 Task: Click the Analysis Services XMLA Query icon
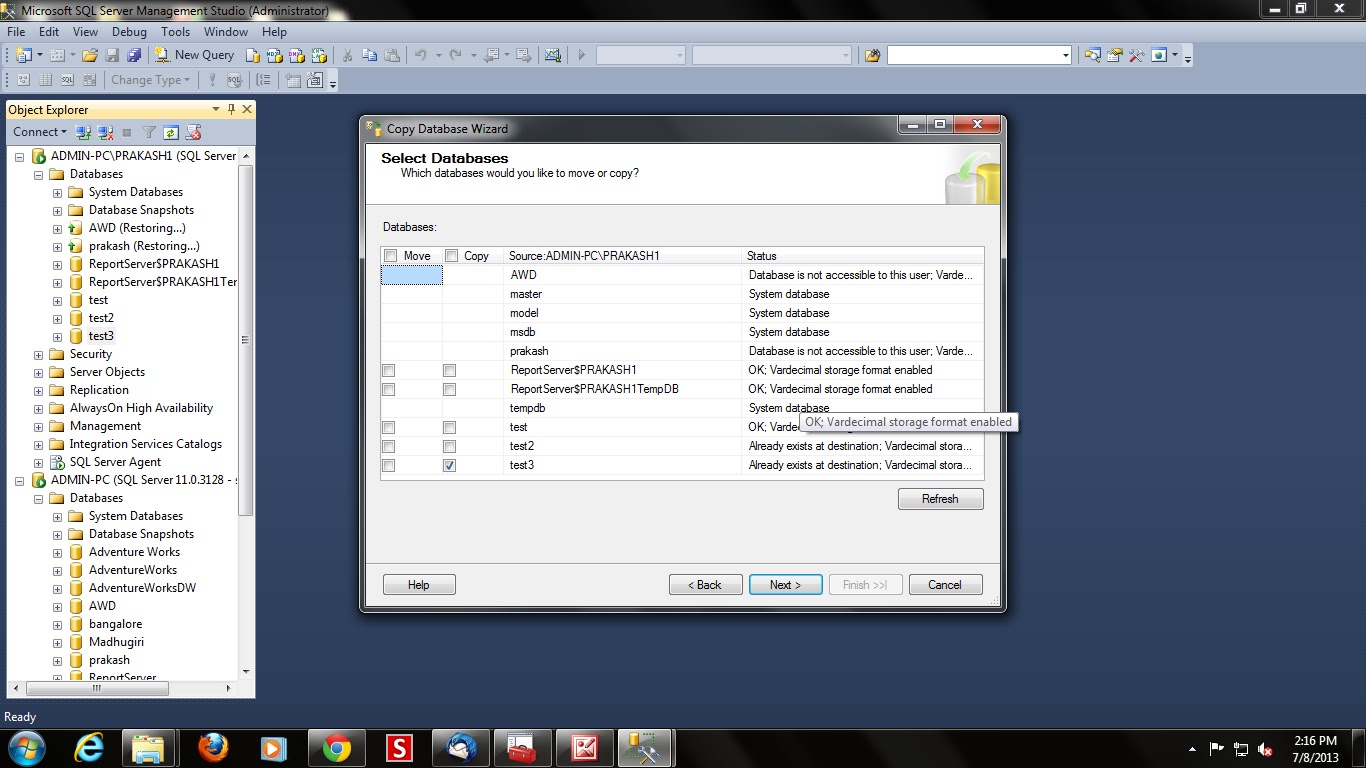tap(319, 55)
